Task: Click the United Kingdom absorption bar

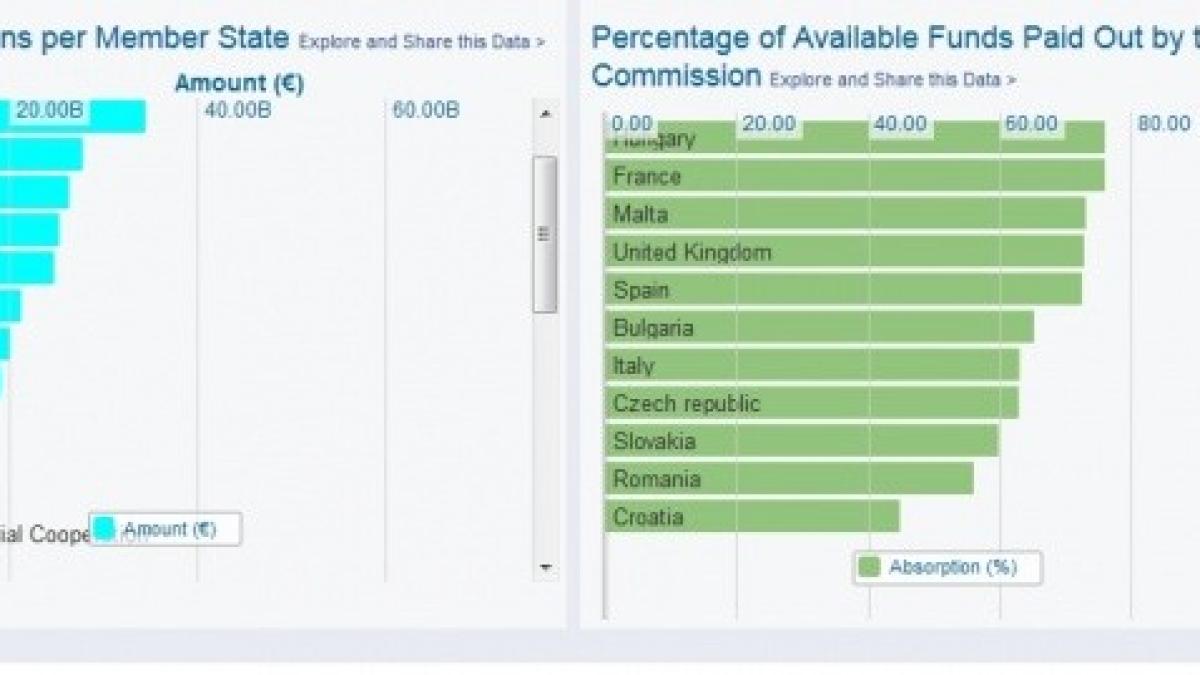Action: click(x=844, y=252)
